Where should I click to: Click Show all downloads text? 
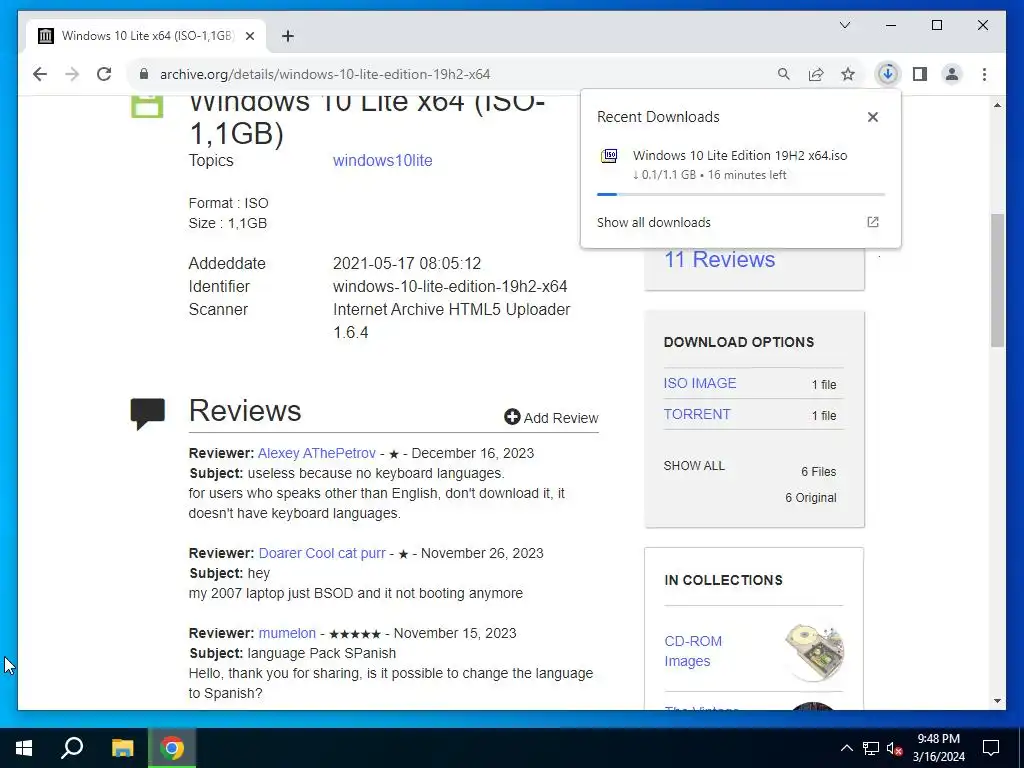click(653, 222)
